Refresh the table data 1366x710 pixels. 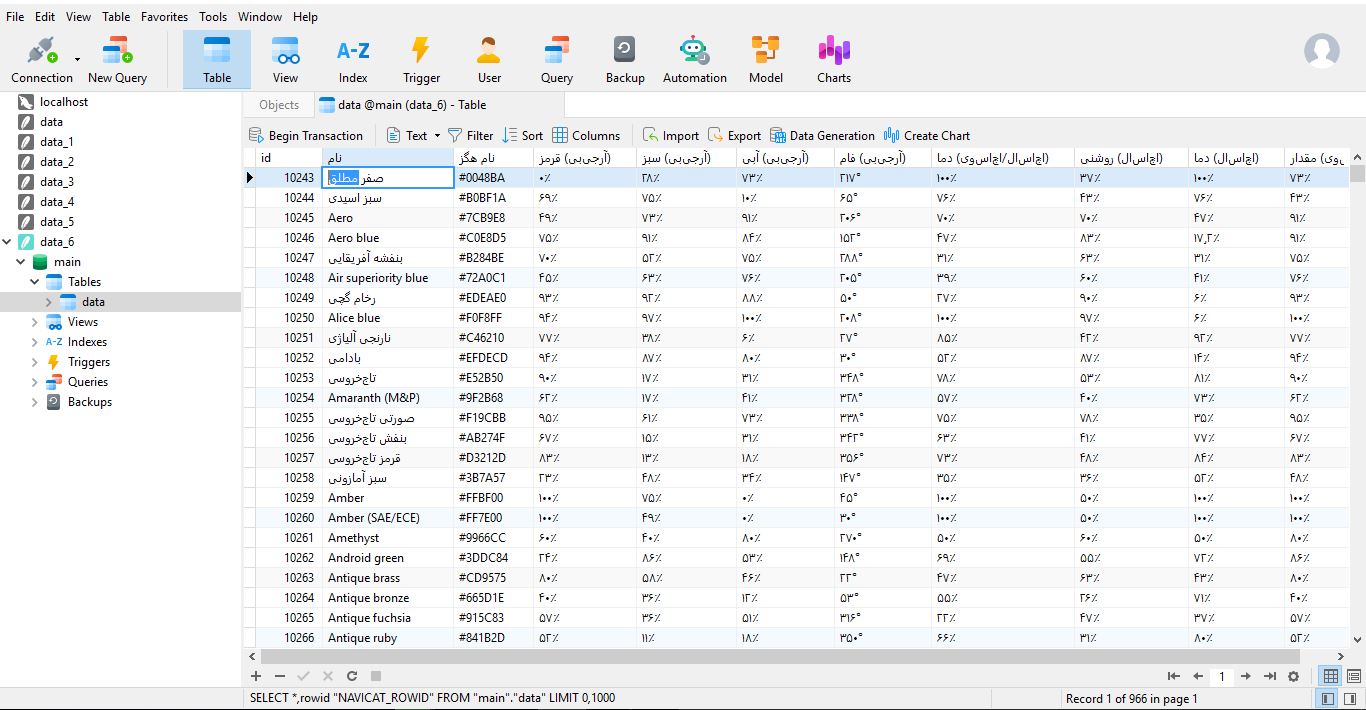(352, 676)
